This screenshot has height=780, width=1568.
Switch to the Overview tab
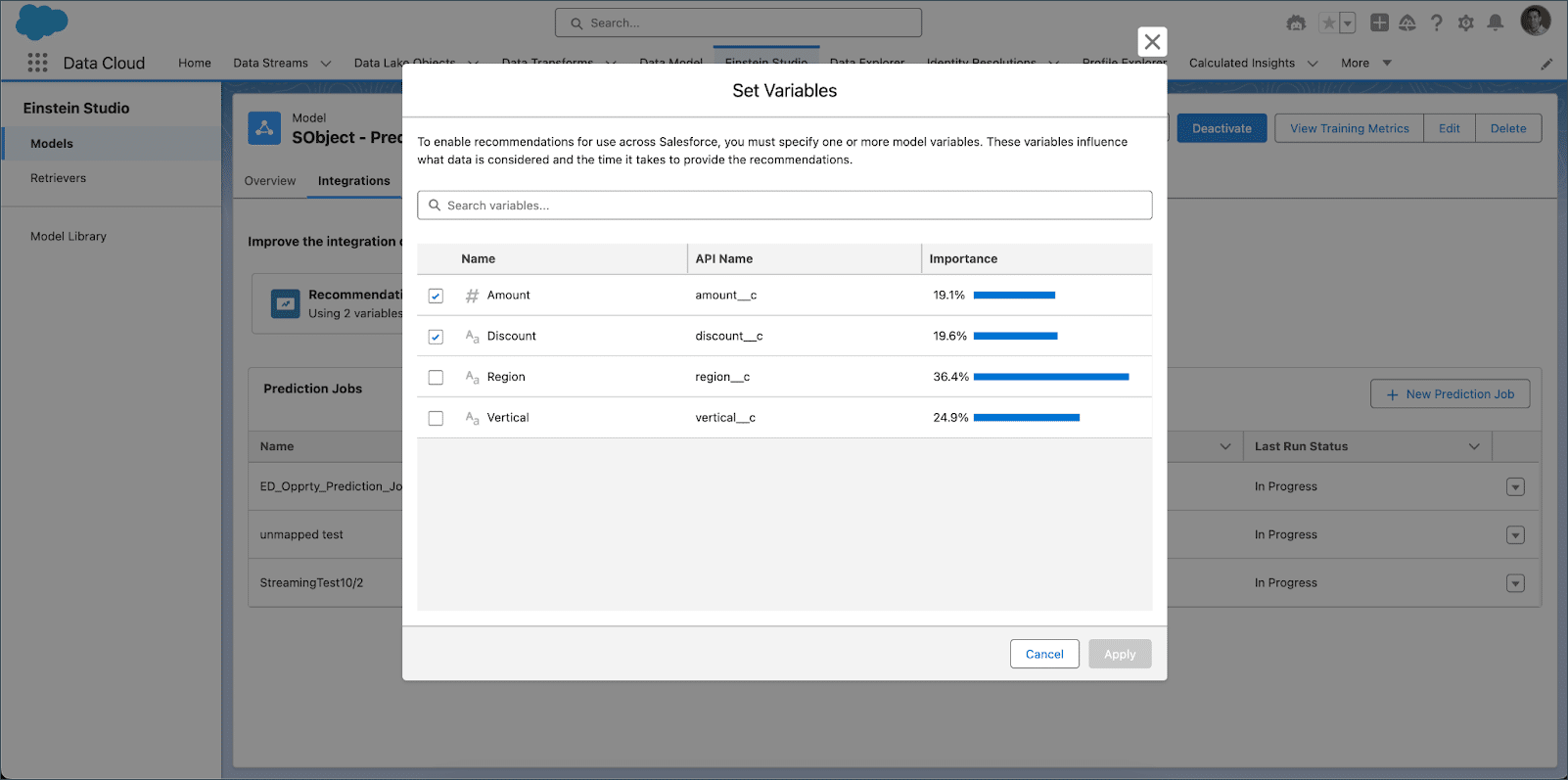[x=270, y=181]
